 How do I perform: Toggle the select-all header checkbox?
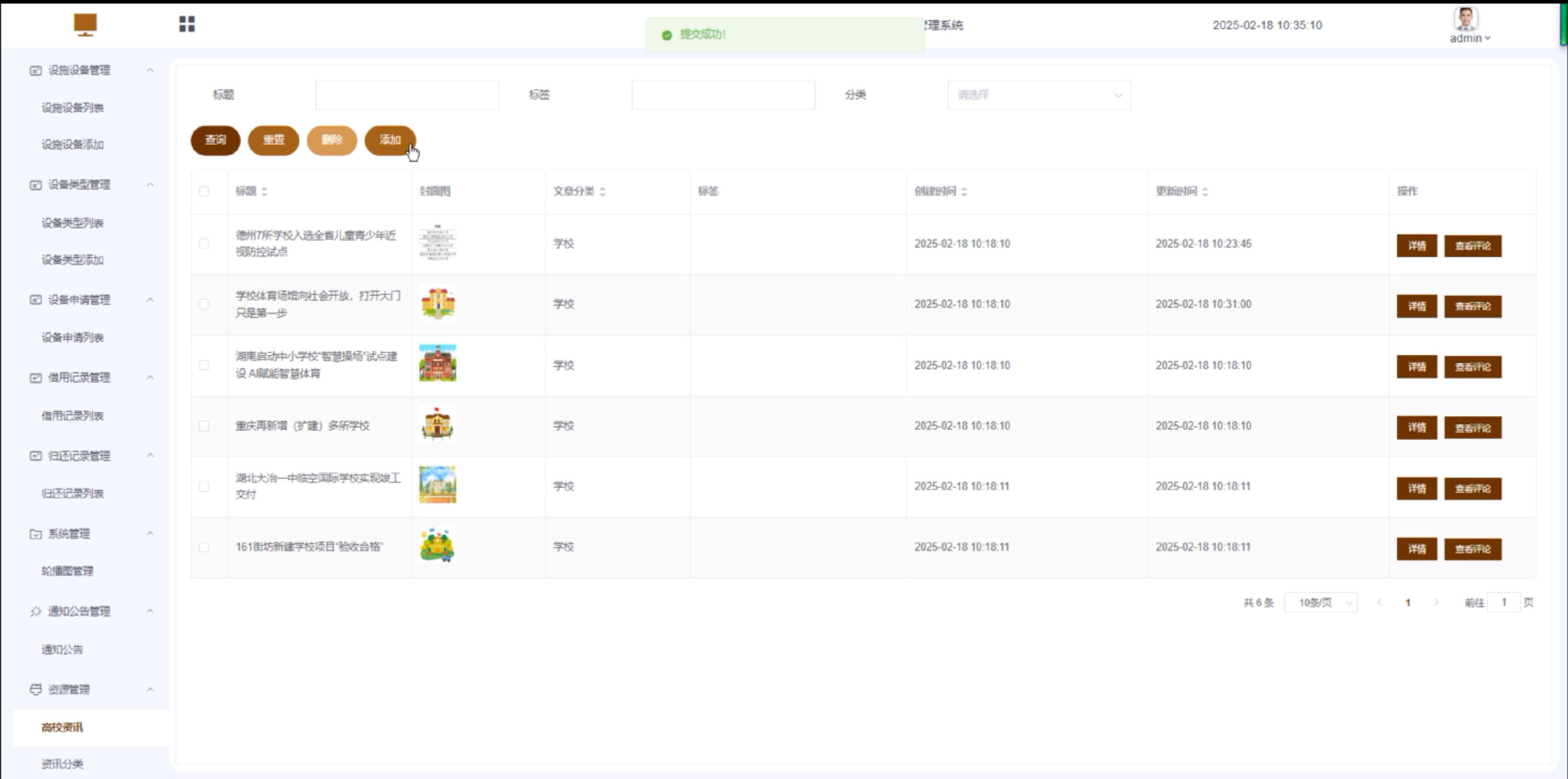point(204,192)
